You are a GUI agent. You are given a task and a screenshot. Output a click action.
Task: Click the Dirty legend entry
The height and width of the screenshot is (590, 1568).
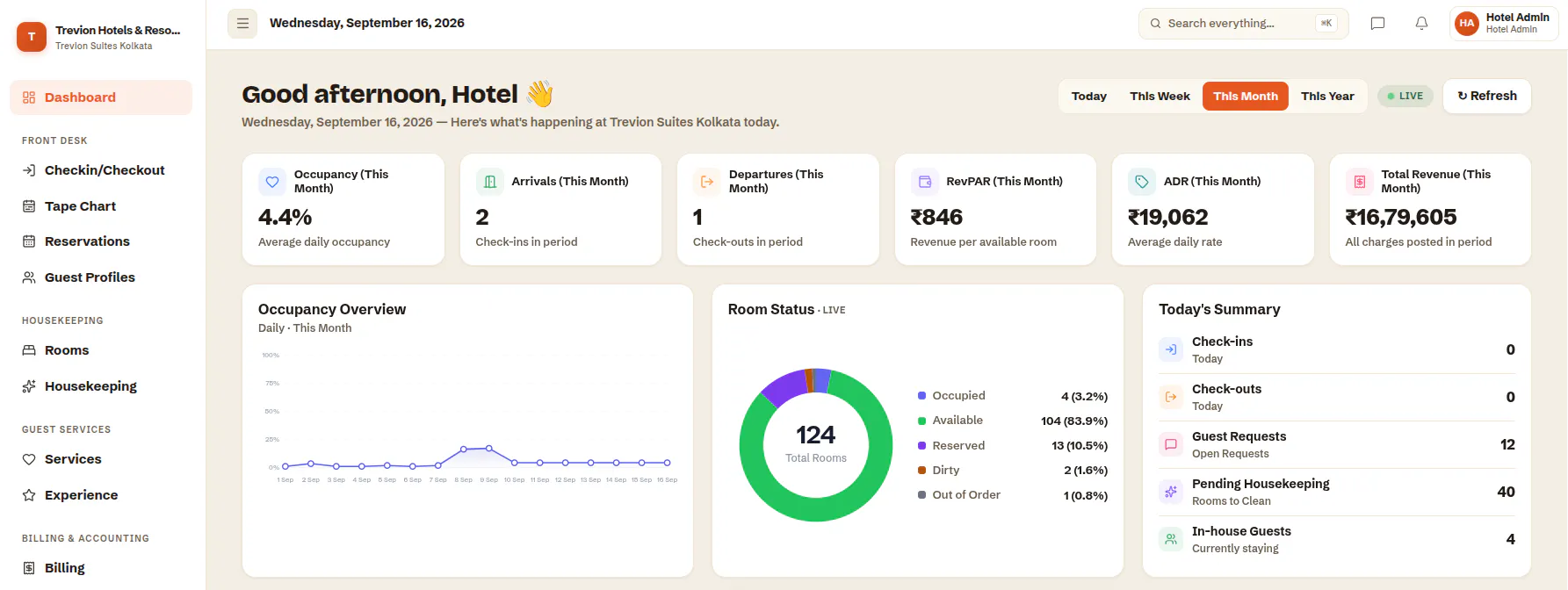click(1013, 471)
